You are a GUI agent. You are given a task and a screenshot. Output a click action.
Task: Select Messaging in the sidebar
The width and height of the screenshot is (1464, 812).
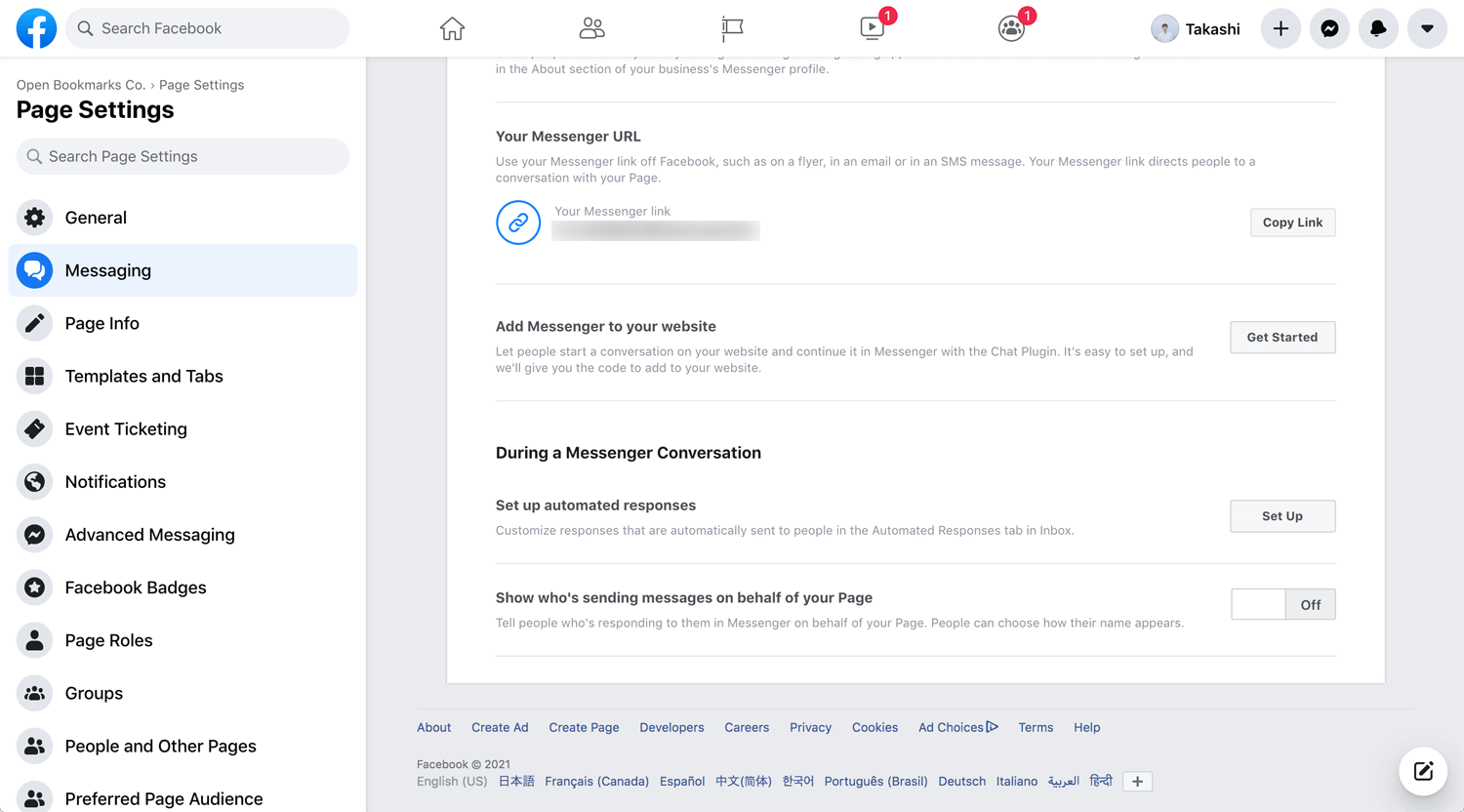[183, 270]
